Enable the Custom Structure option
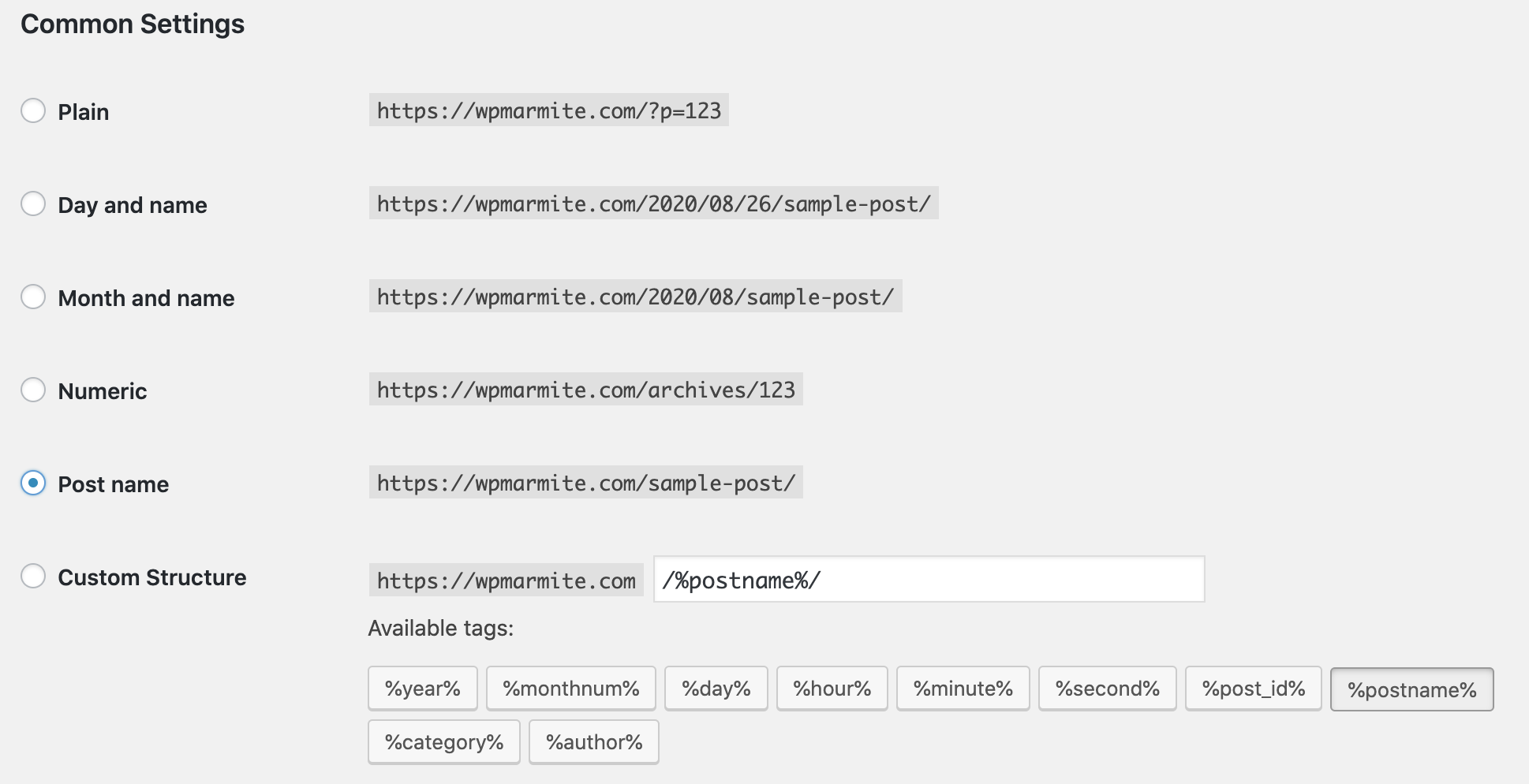The height and width of the screenshot is (784, 1529). [33, 577]
